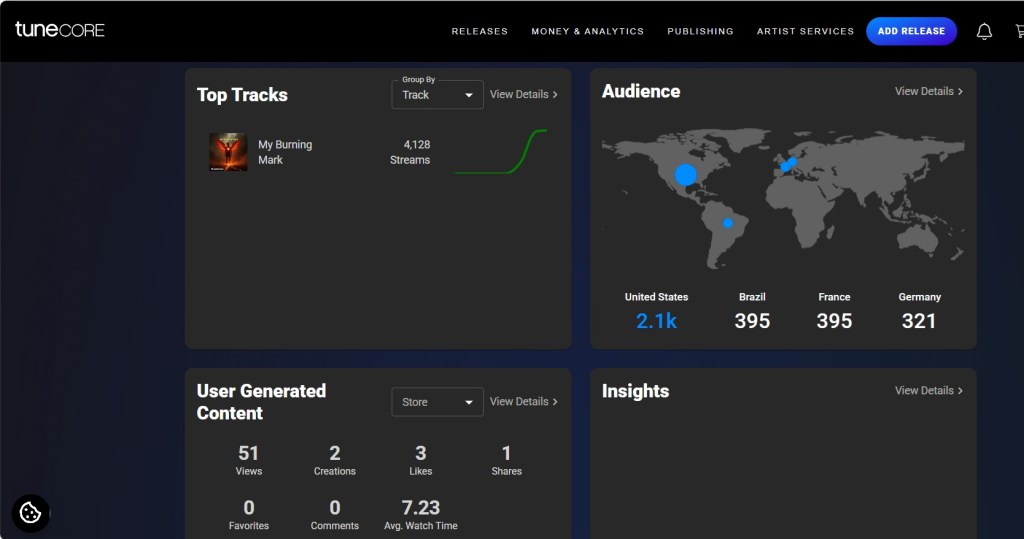Screen dimensions: 1024x539
Task: Expand the Group By Track dropdown
Action: [437, 95]
